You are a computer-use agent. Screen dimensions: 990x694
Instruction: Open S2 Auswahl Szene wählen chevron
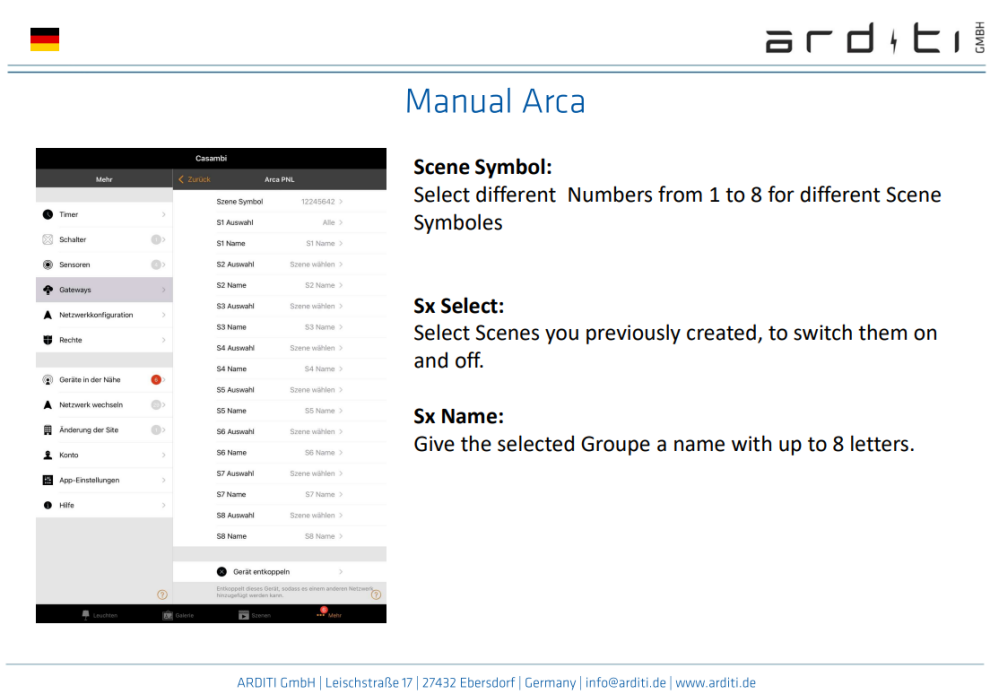coord(341,265)
